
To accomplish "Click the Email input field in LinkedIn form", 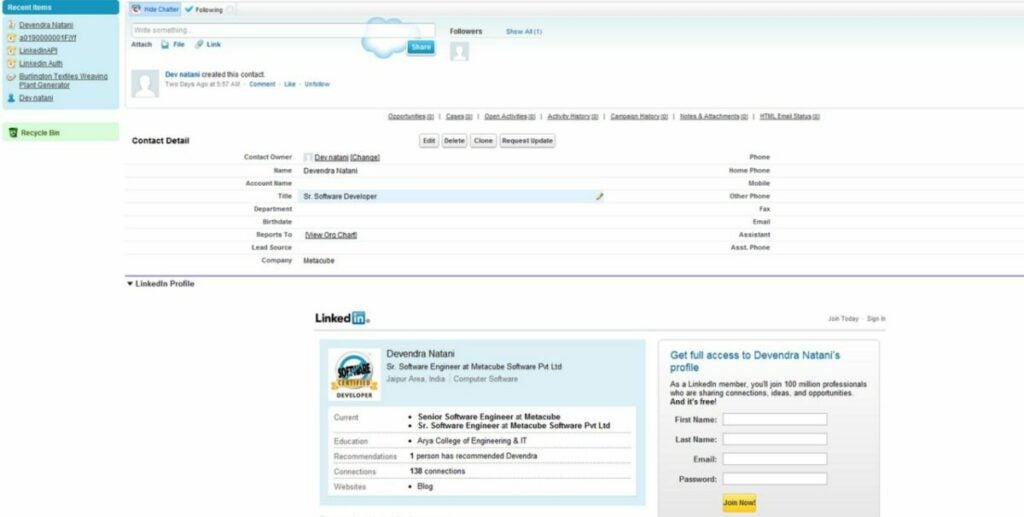I will (x=775, y=459).
